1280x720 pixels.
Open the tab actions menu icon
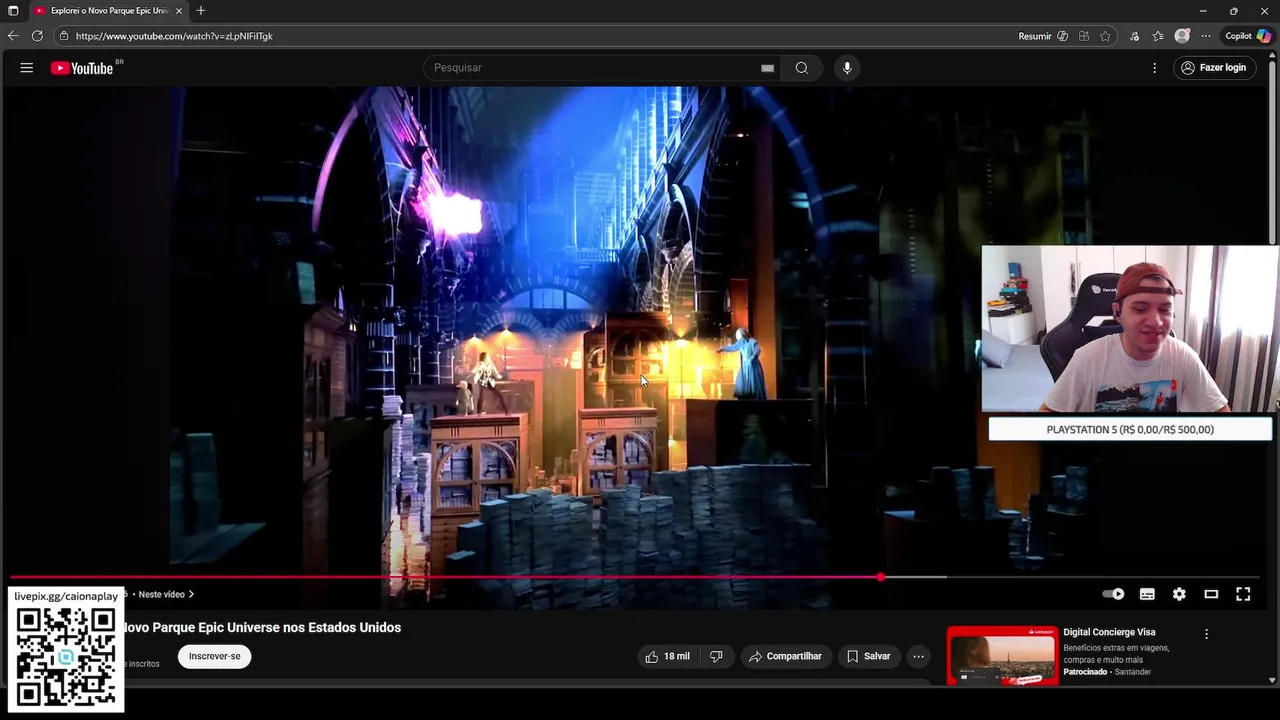[x=13, y=11]
